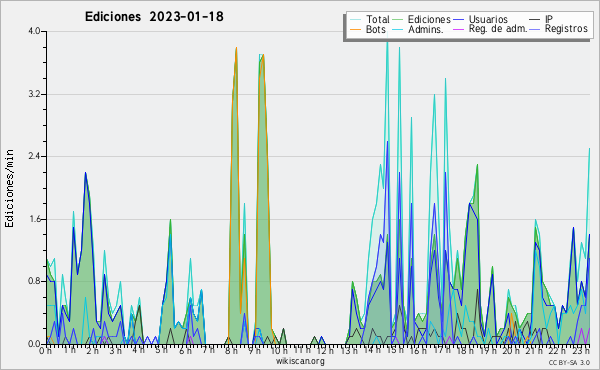
Task: Click the magenta Reg. de adm. legend line
Action: [458, 29]
